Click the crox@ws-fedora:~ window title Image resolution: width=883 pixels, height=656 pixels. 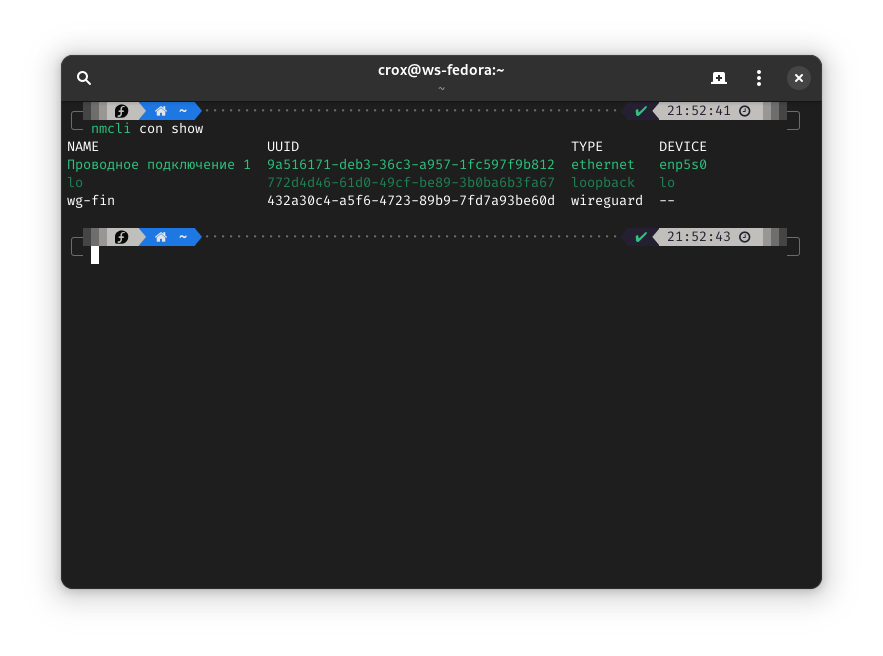pos(441,70)
